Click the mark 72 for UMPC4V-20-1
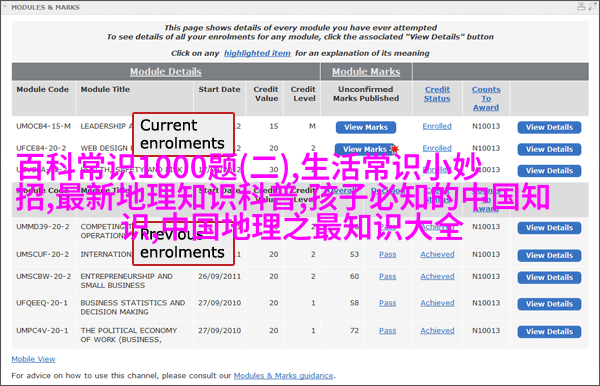600x386 pixels. [354, 331]
